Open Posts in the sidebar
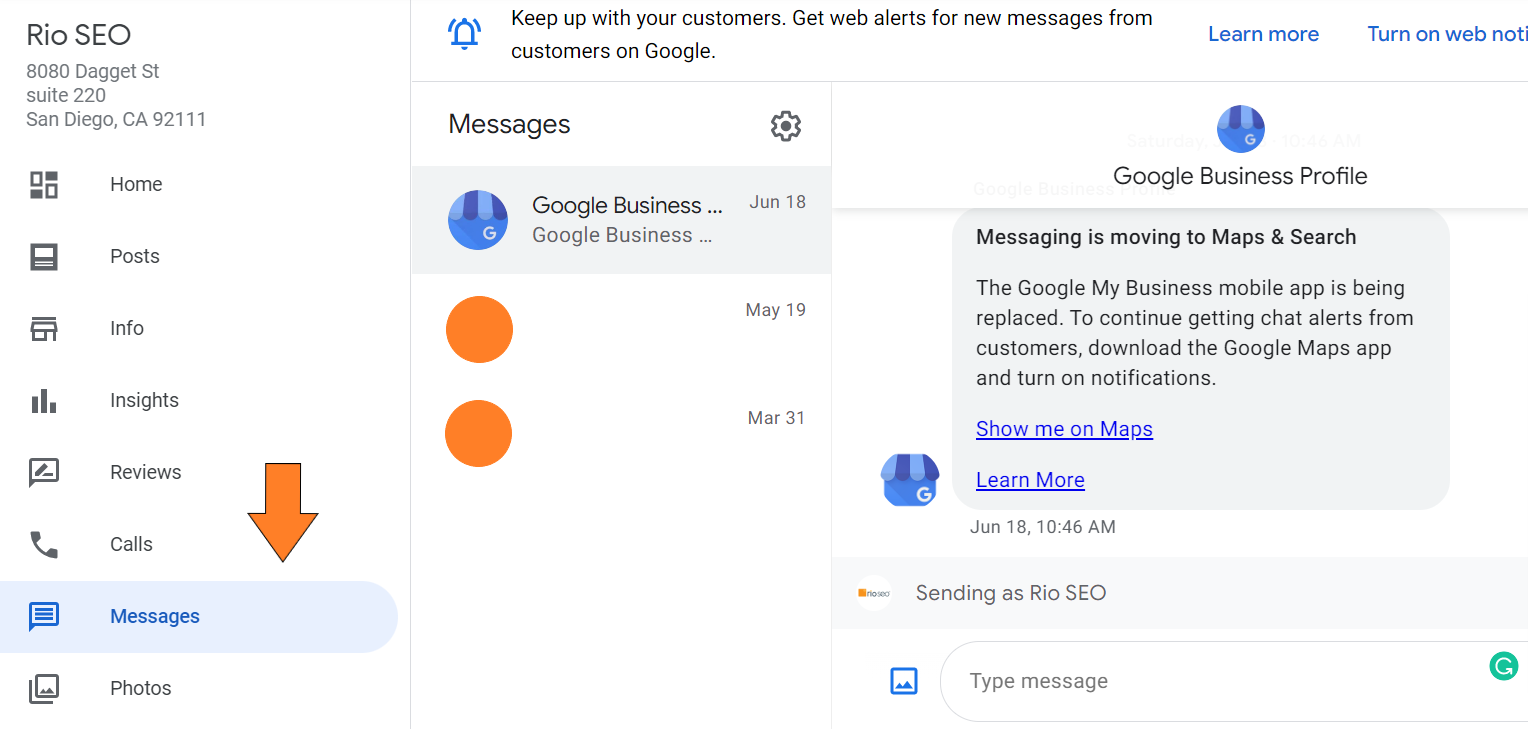1528x729 pixels. [x=134, y=256]
